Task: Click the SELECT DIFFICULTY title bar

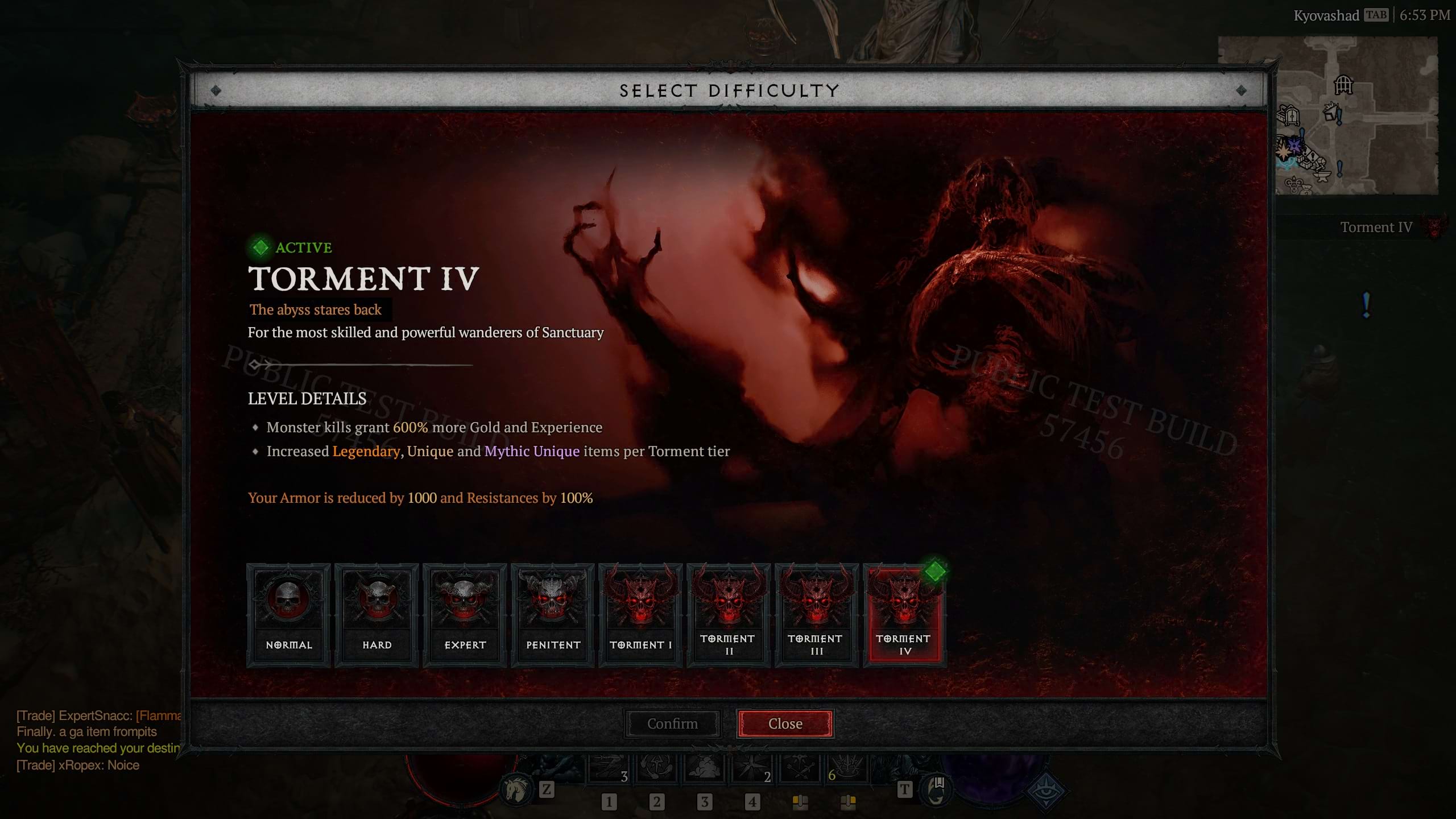Action: click(729, 90)
